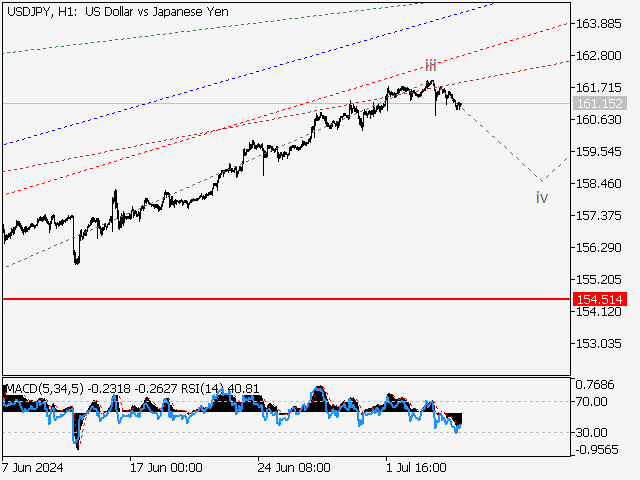Click the price scale value 153.035
The width and height of the screenshot is (640, 480).
pos(598,344)
